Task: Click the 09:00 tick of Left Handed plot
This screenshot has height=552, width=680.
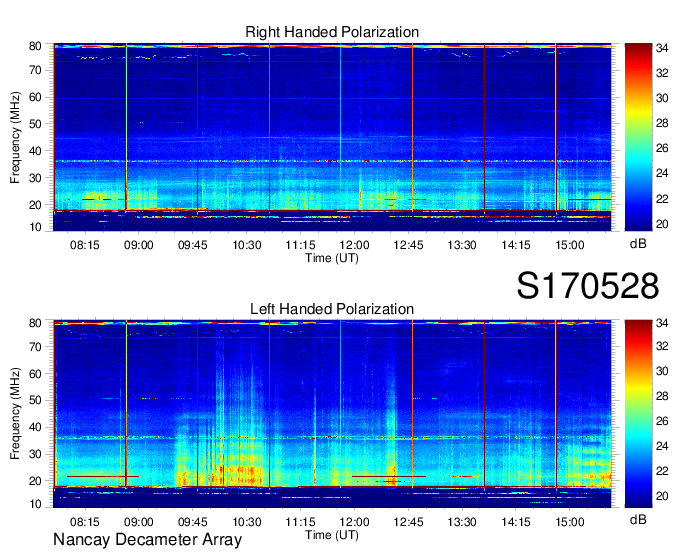Action: pos(139,522)
